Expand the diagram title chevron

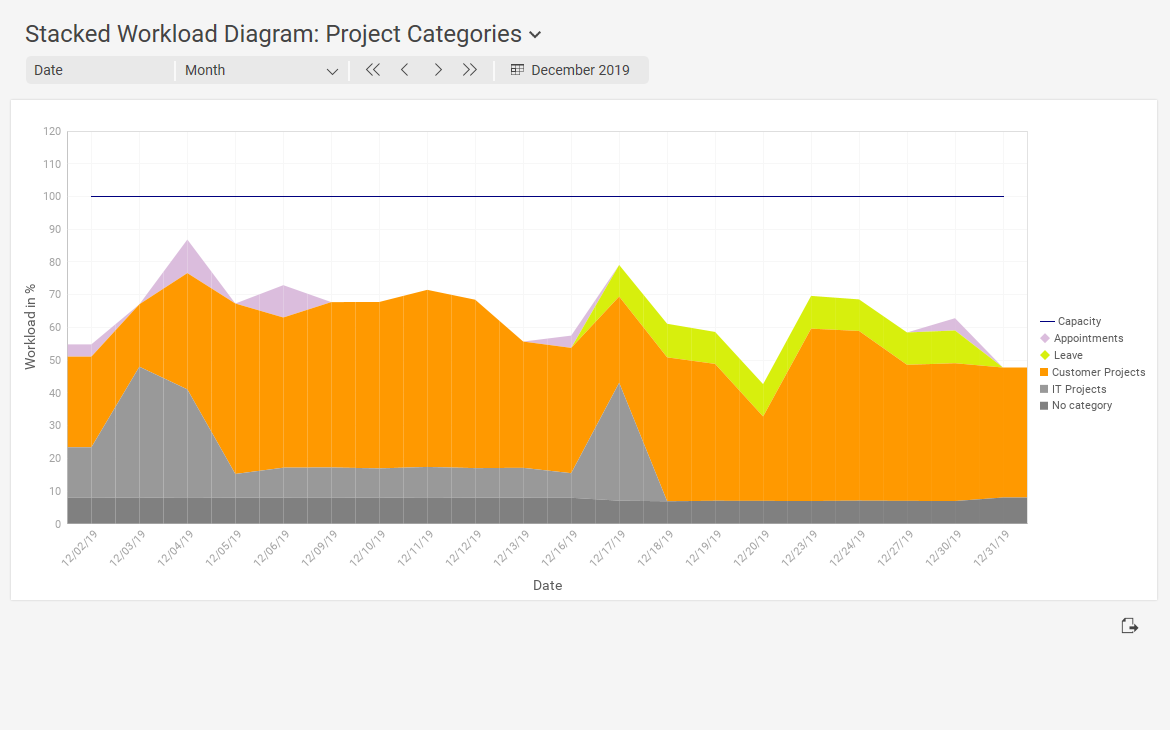535,35
